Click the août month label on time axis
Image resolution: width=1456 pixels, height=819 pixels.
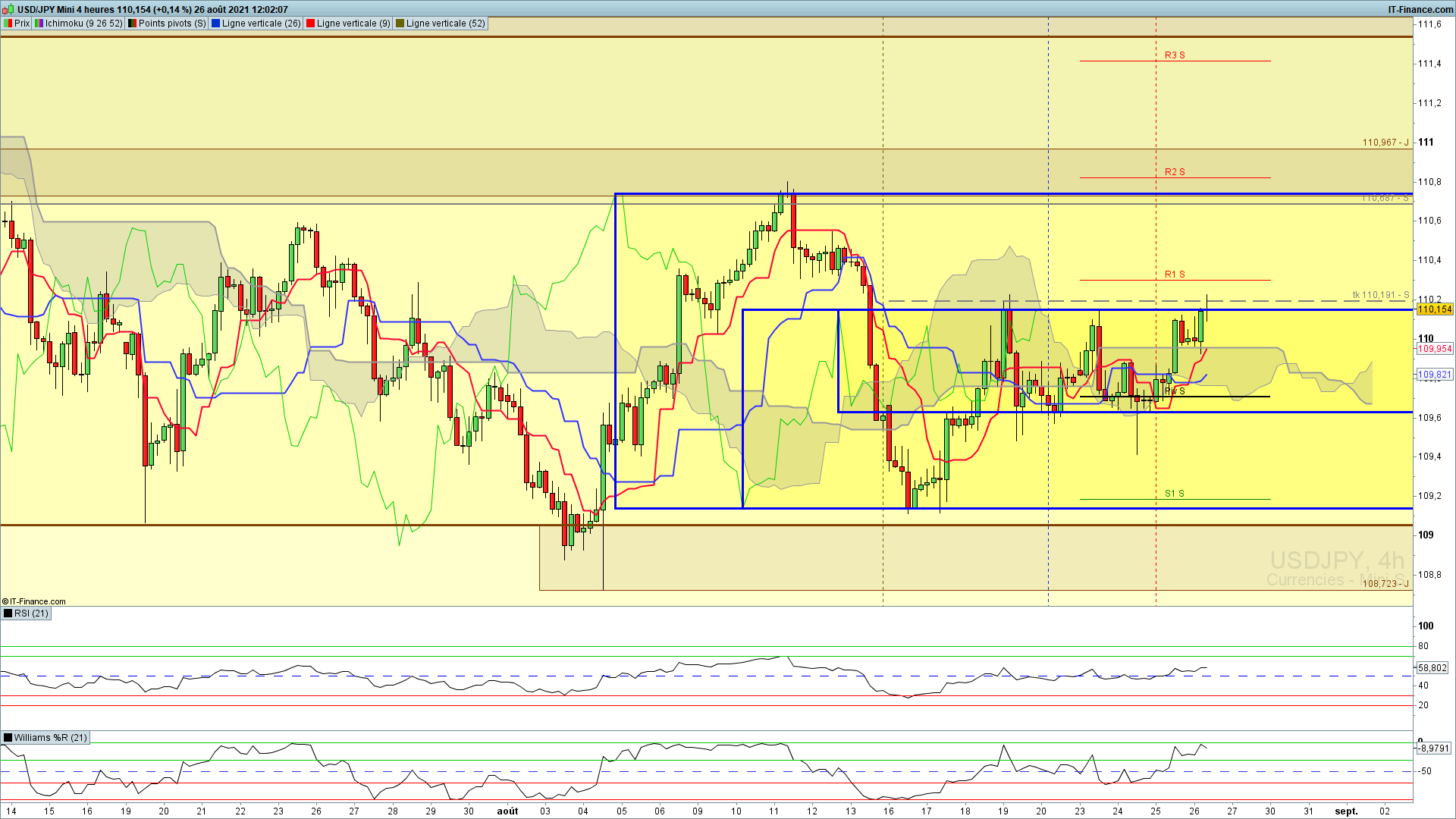point(507,811)
